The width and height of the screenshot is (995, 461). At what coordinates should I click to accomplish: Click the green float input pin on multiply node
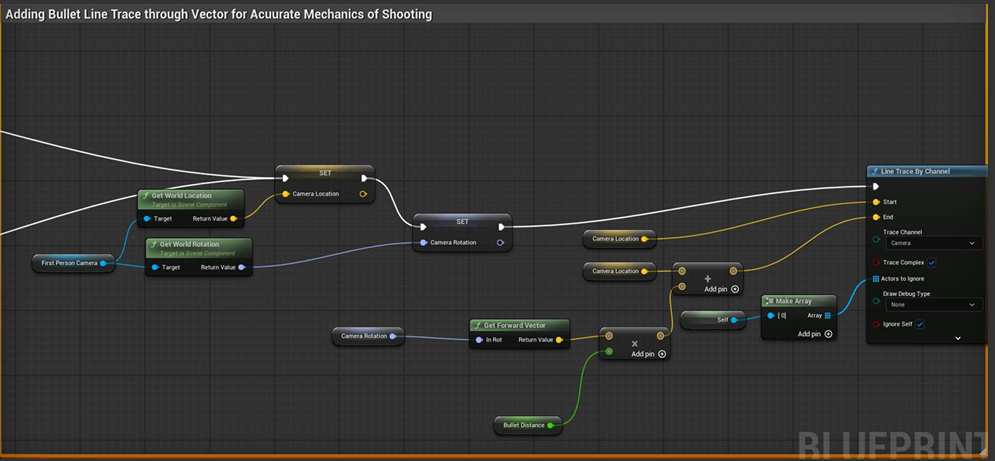[x=609, y=351]
